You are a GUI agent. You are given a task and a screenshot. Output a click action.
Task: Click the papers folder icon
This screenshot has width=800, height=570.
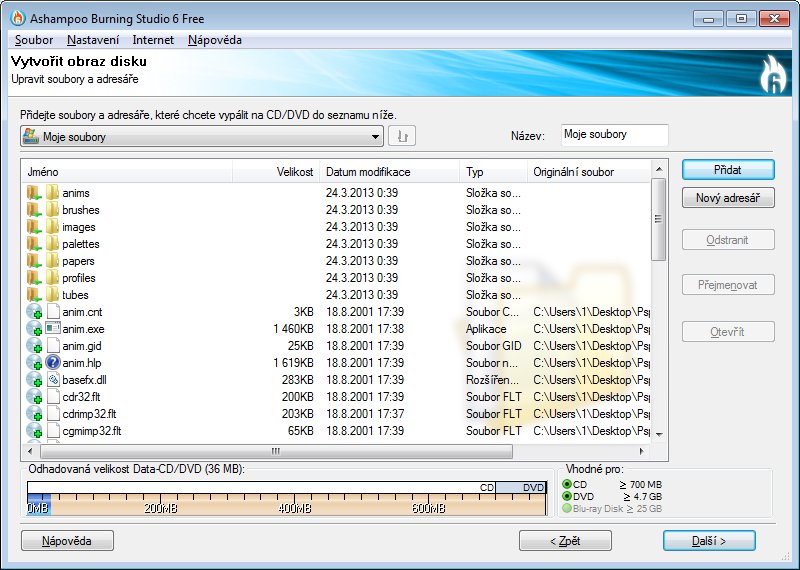(52, 261)
